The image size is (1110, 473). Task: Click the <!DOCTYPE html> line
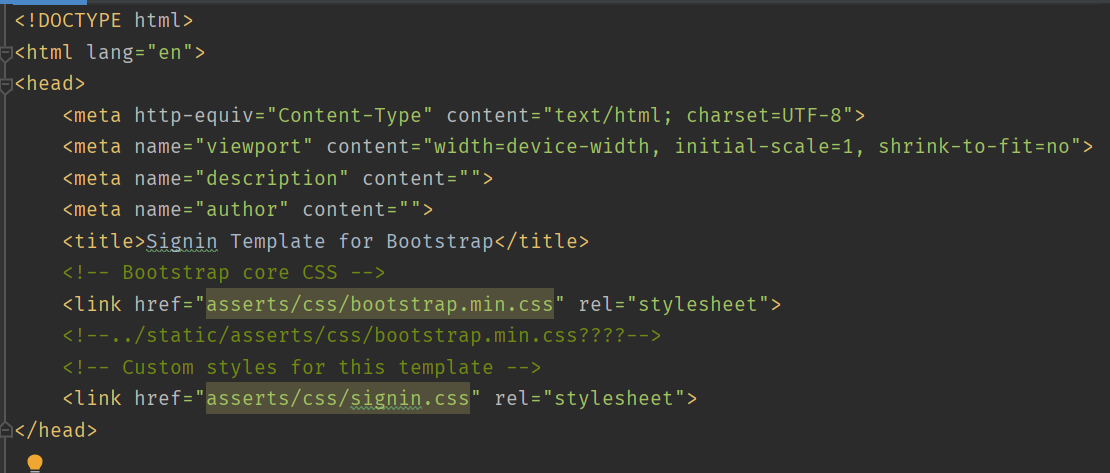[104, 21]
